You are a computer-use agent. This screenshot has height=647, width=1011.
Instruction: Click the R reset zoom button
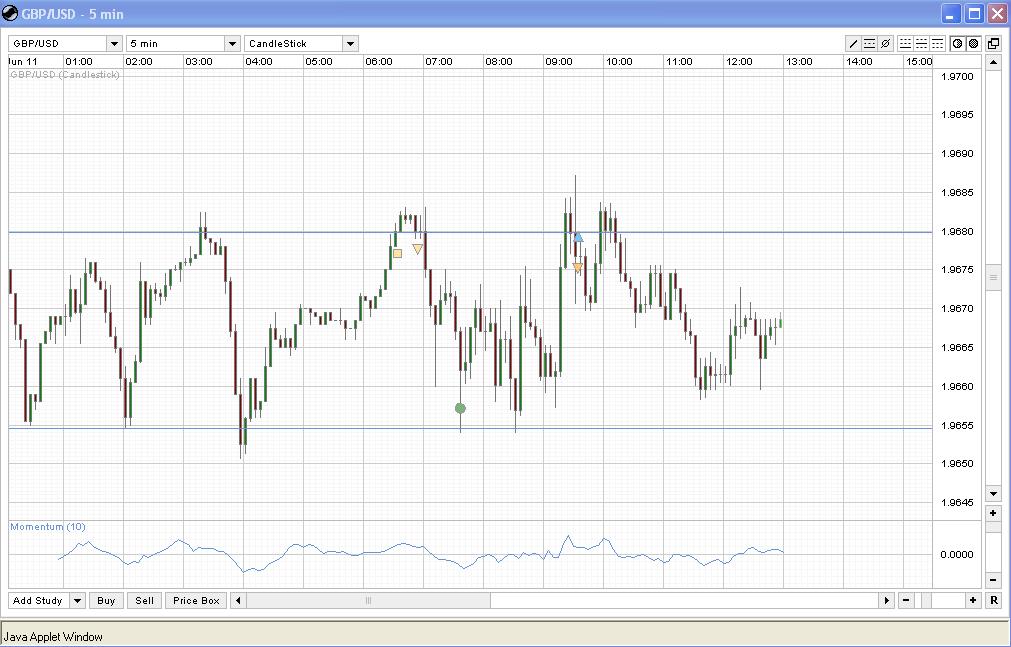(994, 601)
